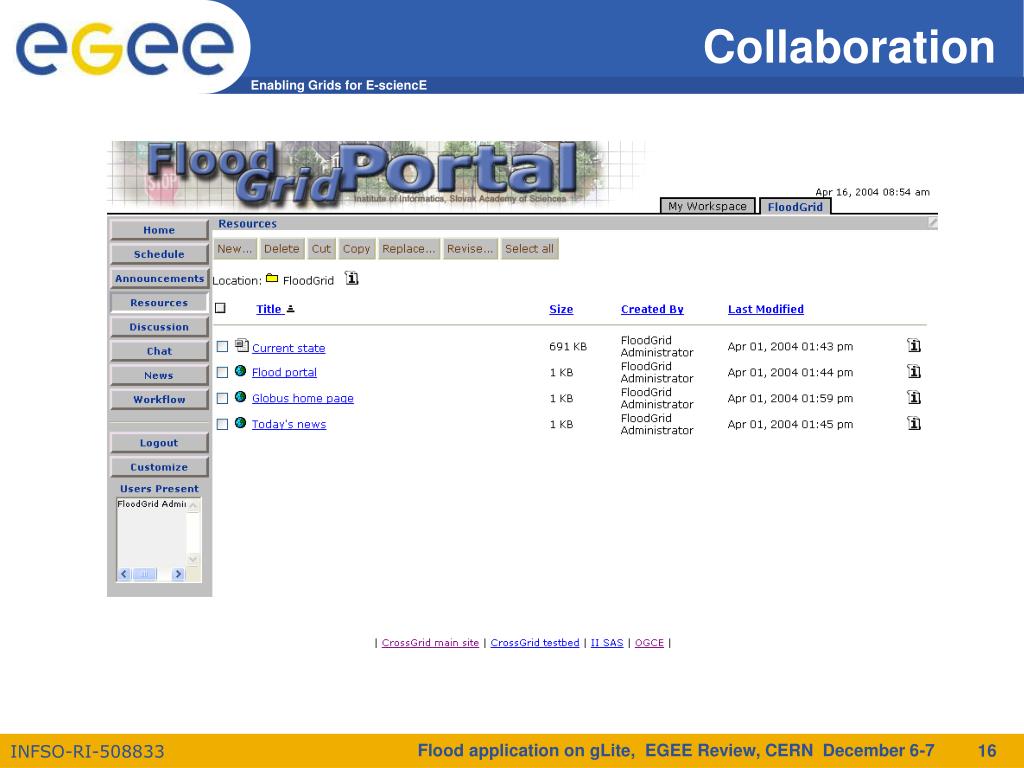The height and width of the screenshot is (768, 1024).
Task: Open Schedule in the sidebar
Action: tap(159, 254)
